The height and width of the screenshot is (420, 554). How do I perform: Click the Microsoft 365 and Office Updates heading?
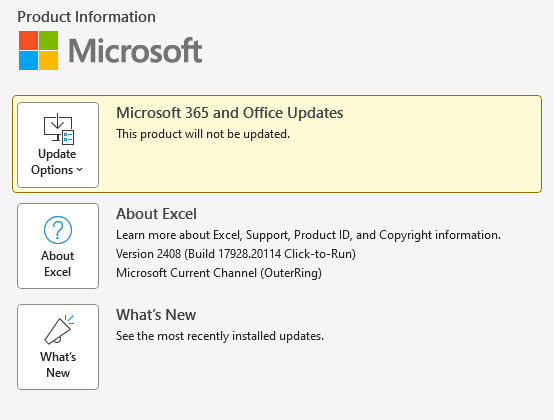tap(230, 113)
